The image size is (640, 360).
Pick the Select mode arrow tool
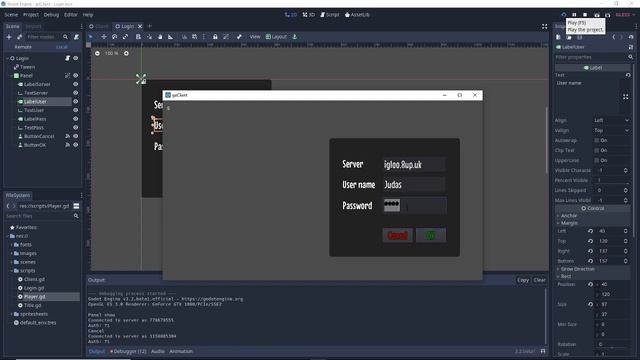click(x=91, y=37)
